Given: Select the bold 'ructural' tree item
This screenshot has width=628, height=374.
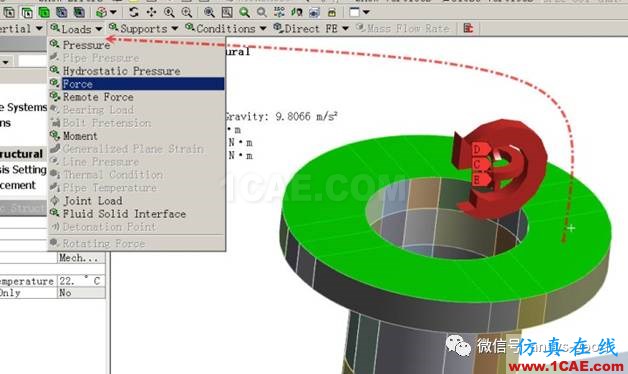Looking at the screenshot, I should coord(21,154).
